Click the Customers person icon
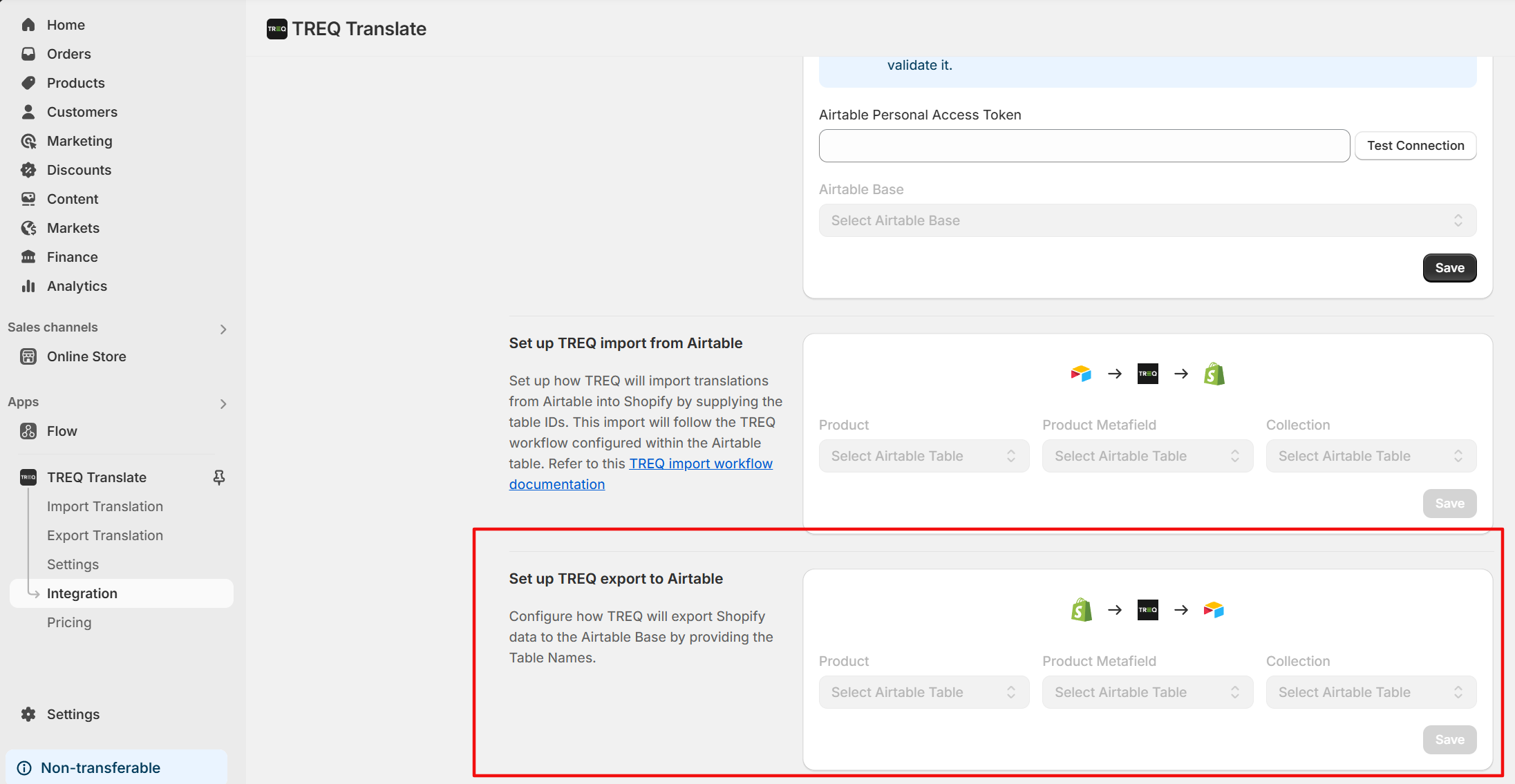 pos(28,112)
